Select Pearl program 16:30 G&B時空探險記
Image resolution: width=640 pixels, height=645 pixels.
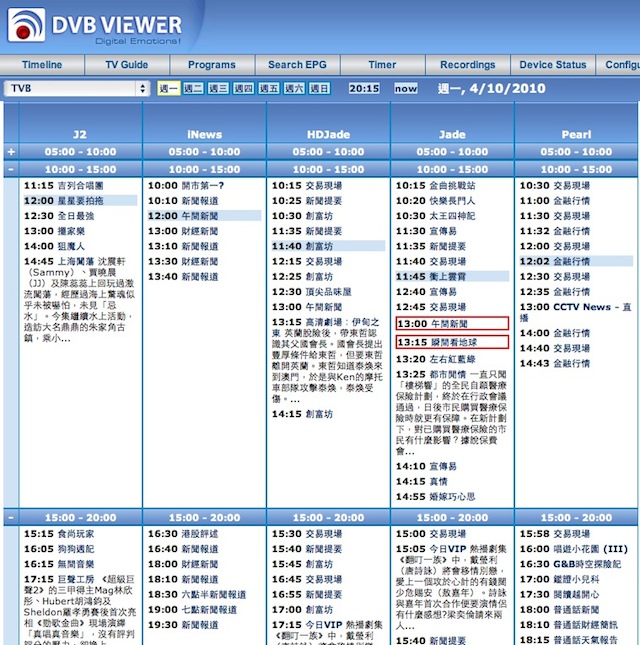pos(570,564)
